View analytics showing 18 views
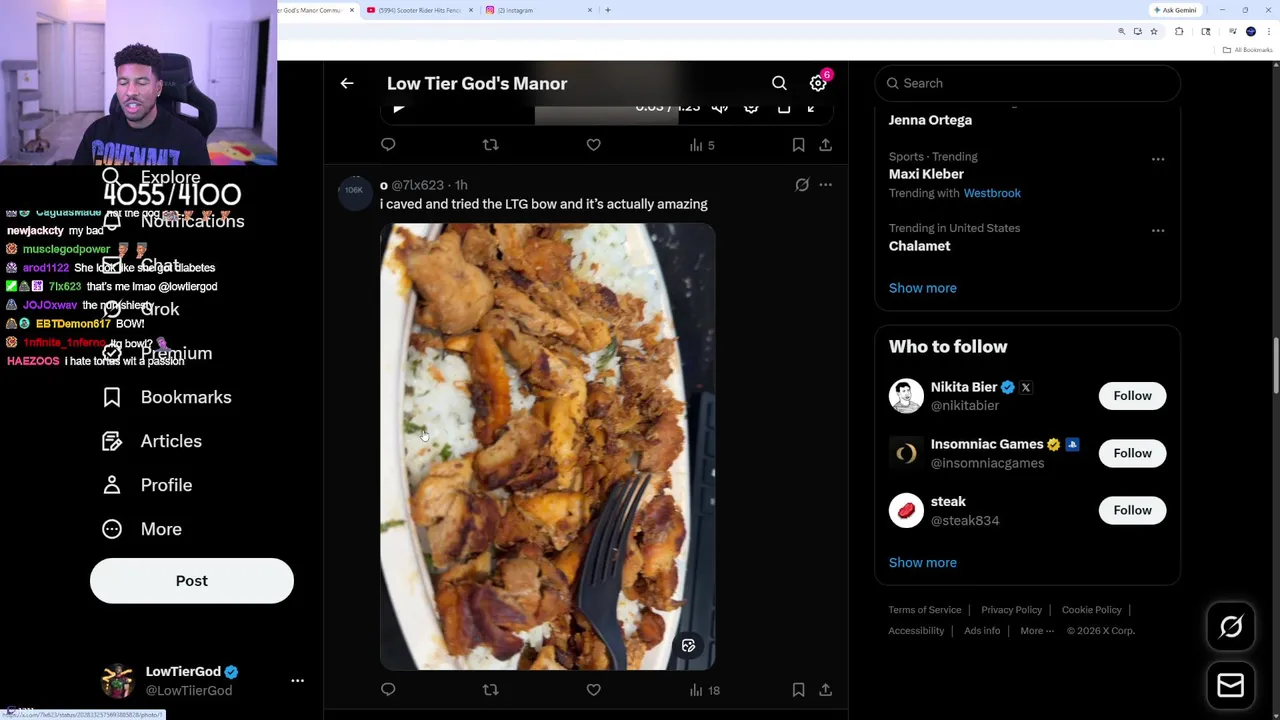1280x720 pixels. pyautogui.click(x=704, y=690)
